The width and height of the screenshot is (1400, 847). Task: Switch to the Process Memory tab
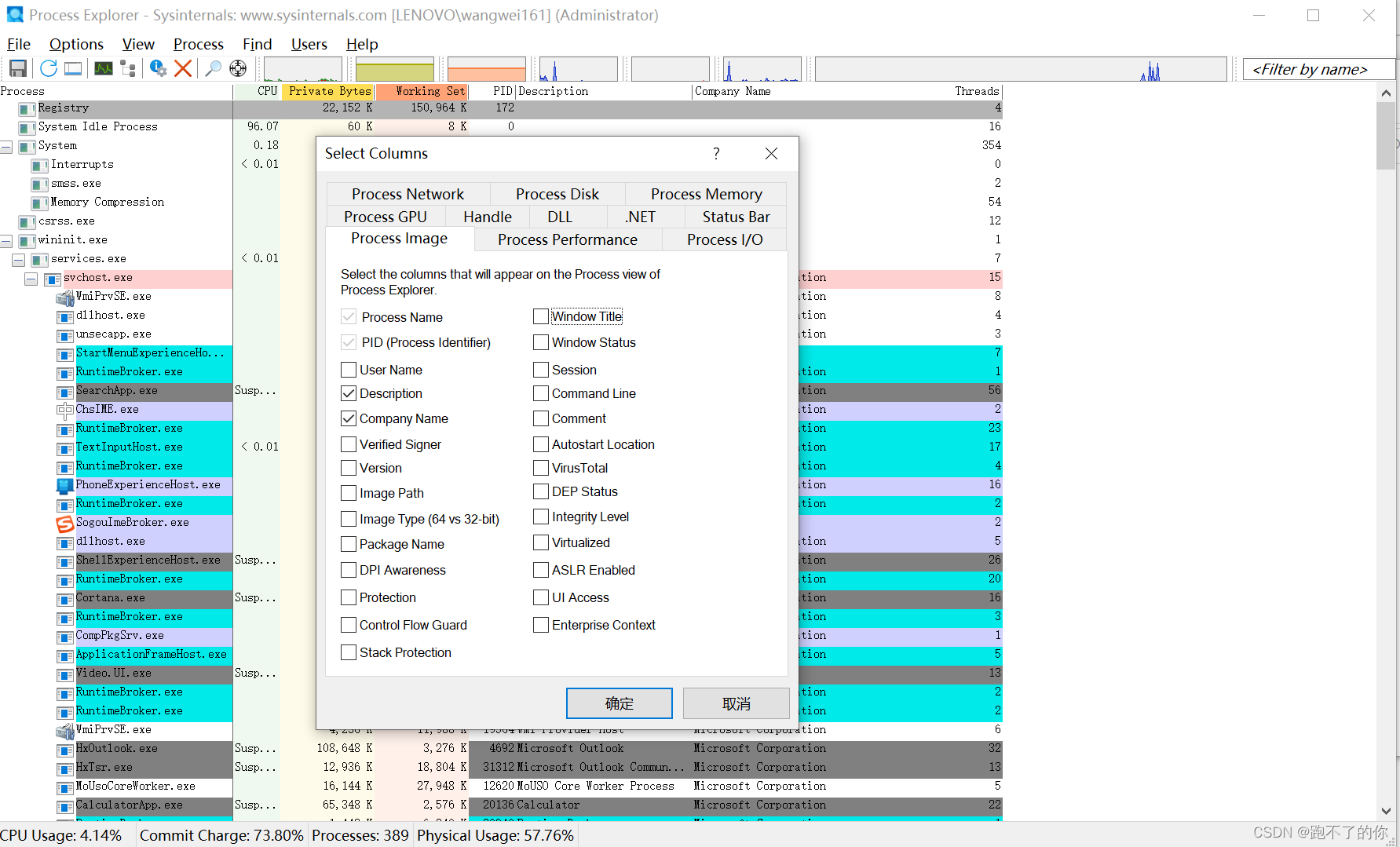706,194
